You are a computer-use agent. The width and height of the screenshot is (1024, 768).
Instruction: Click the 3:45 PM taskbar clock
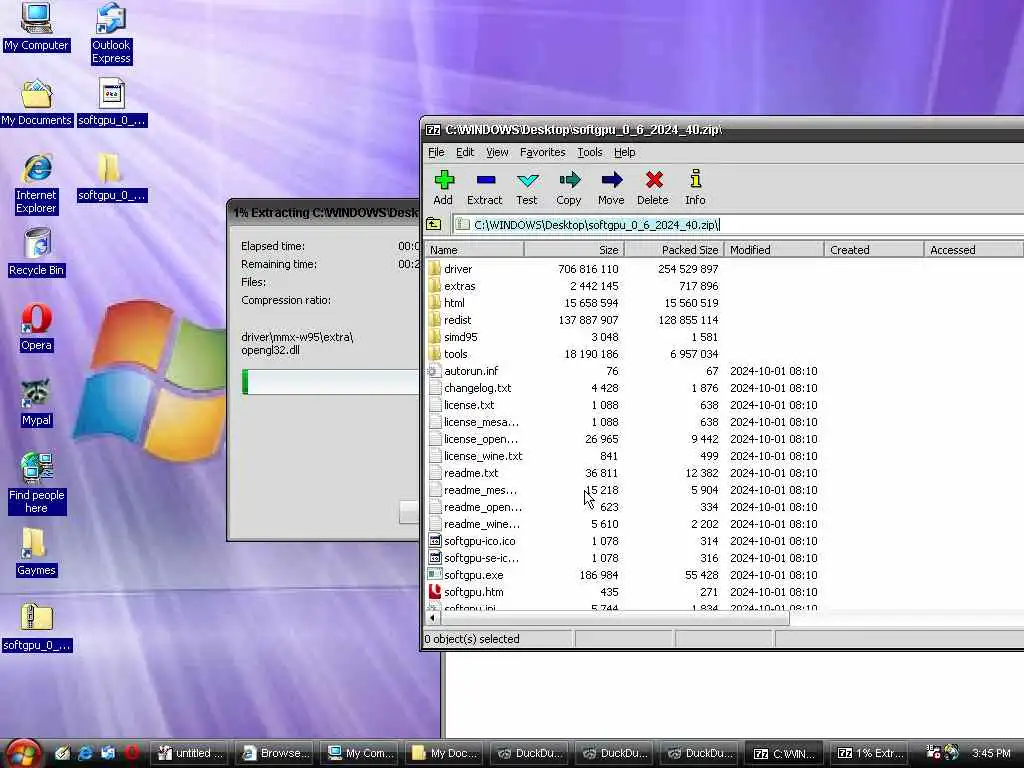[991, 754]
